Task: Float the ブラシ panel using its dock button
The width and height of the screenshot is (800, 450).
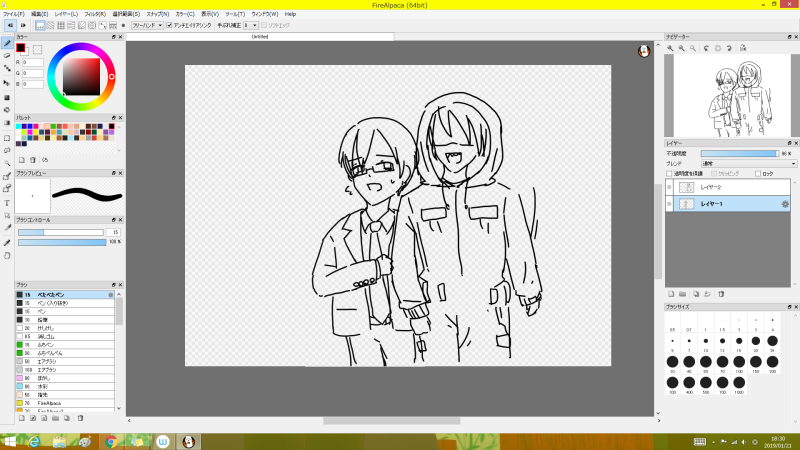Action: coord(114,285)
